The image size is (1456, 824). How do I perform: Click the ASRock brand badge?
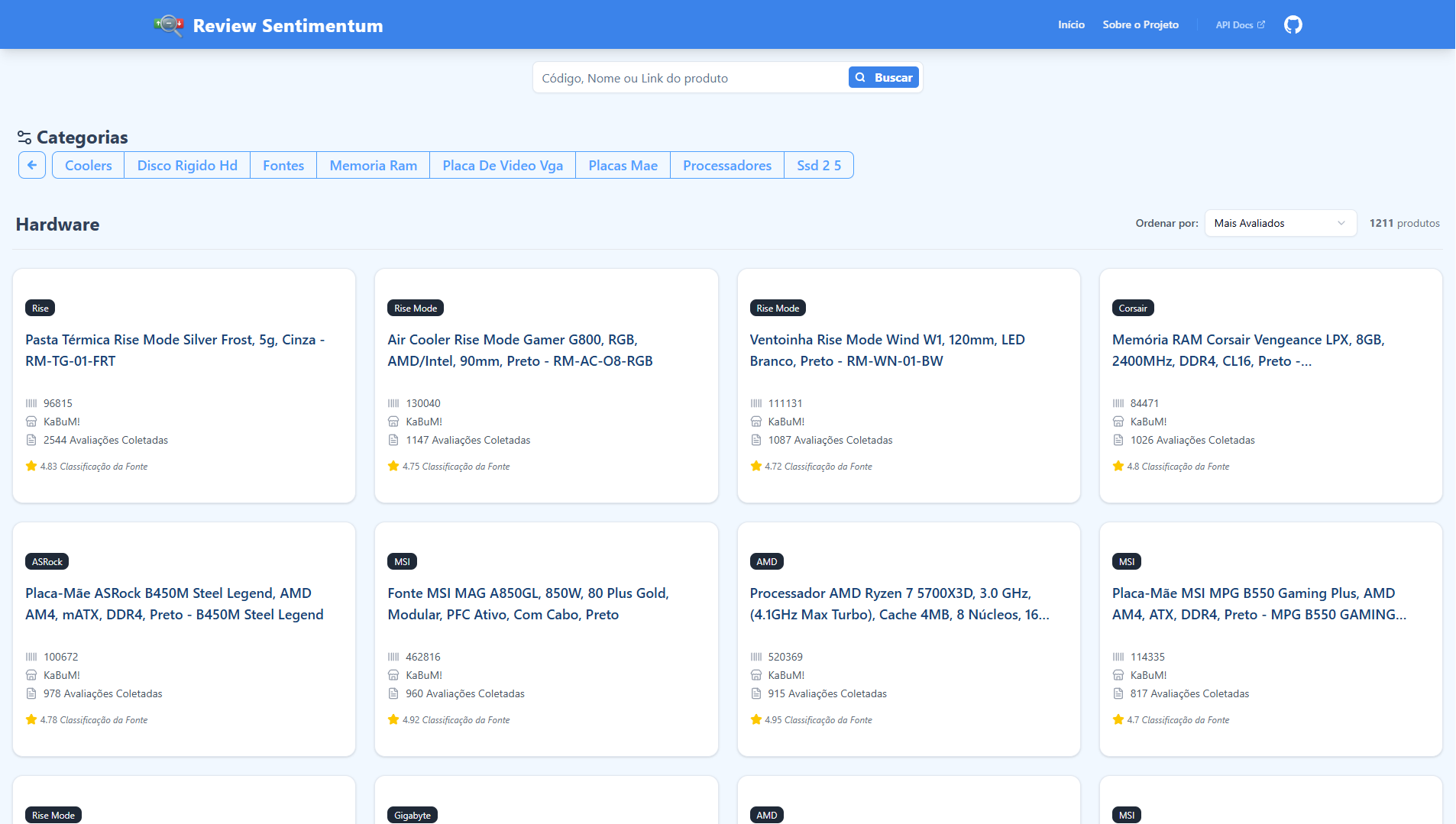click(x=47, y=561)
